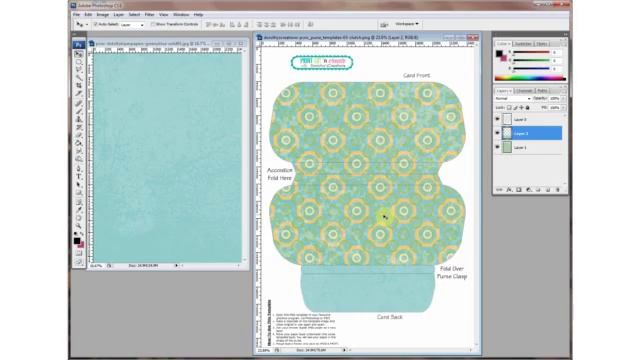640x360 pixels.
Task: Select the Blur tool
Action: tap(79, 151)
